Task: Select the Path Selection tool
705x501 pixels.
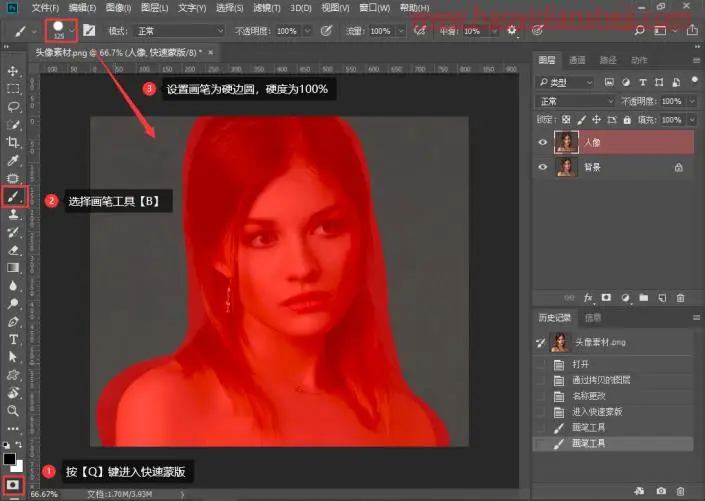Action: point(13,357)
